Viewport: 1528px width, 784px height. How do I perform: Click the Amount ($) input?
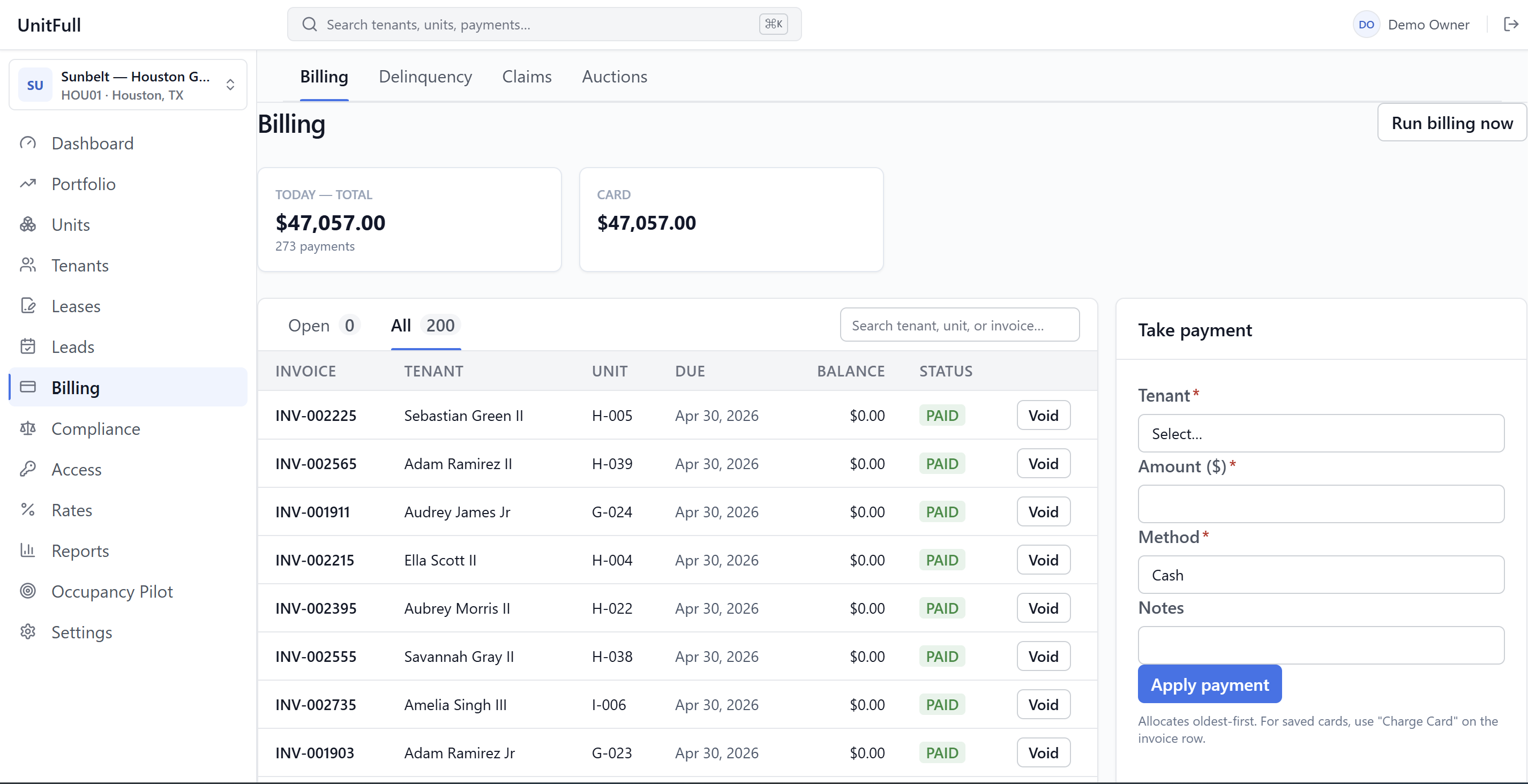click(1321, 504)
